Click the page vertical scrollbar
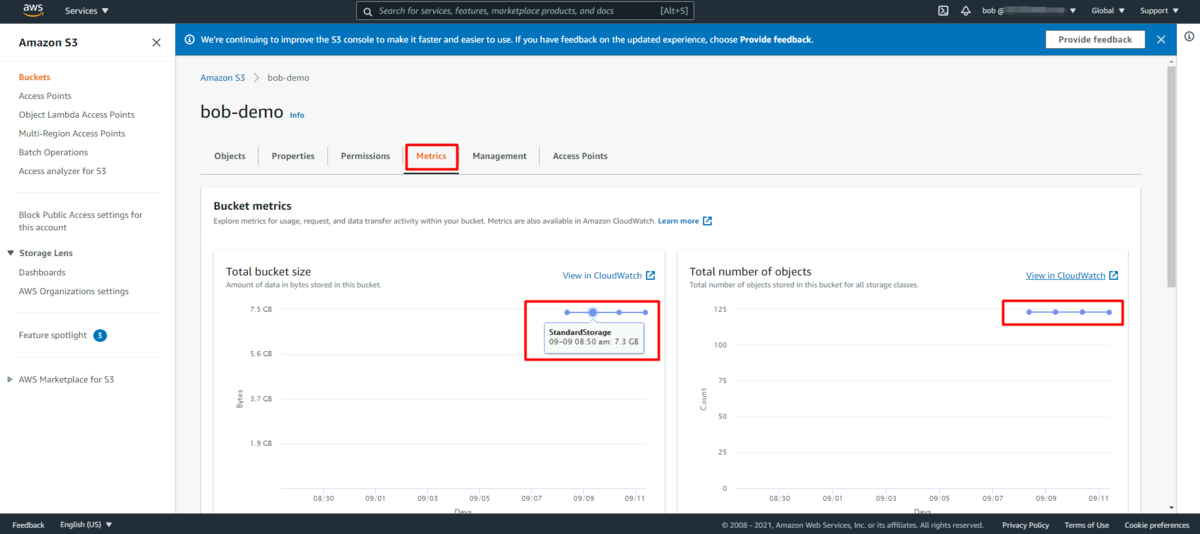1200x534 pixels. [1171, 179]
